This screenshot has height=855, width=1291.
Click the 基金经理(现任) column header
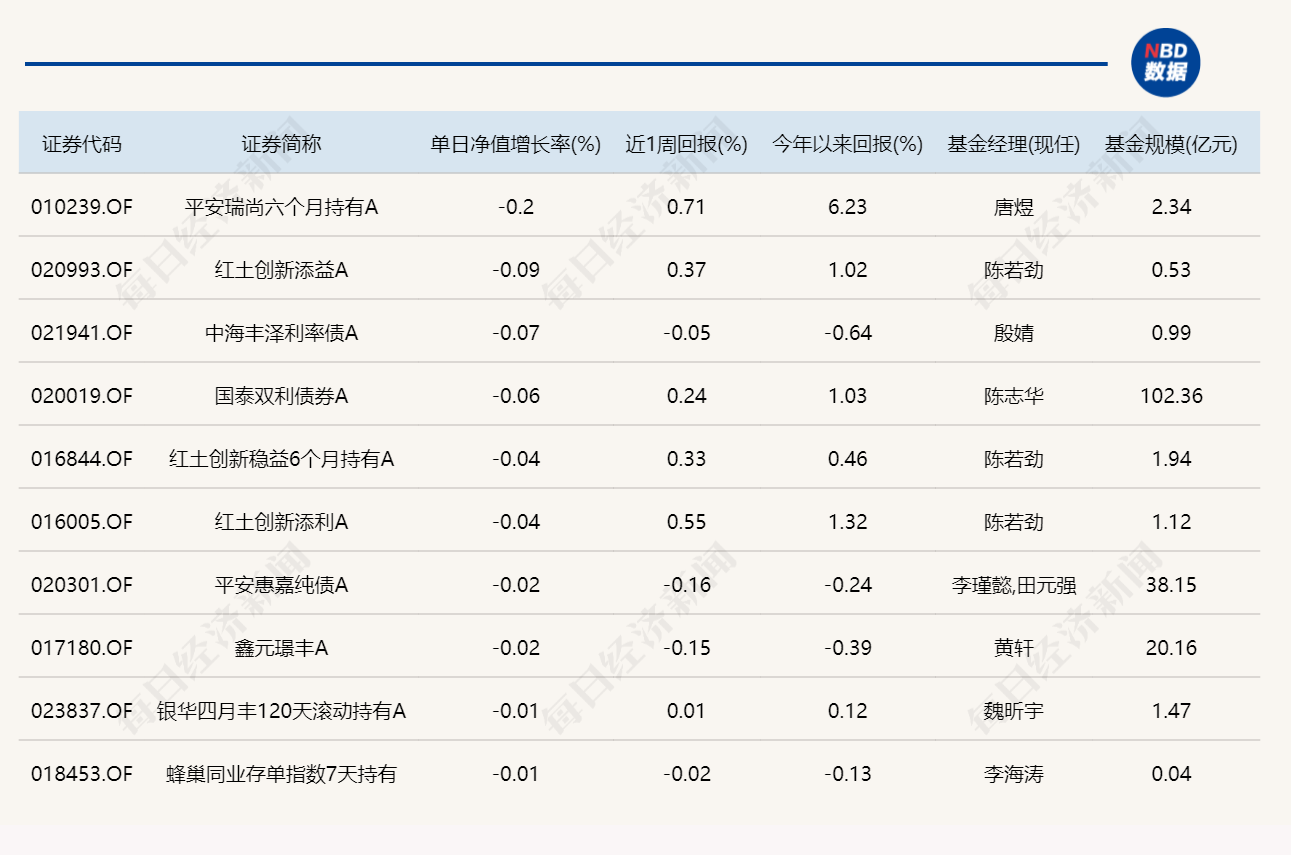[1013, 144]
